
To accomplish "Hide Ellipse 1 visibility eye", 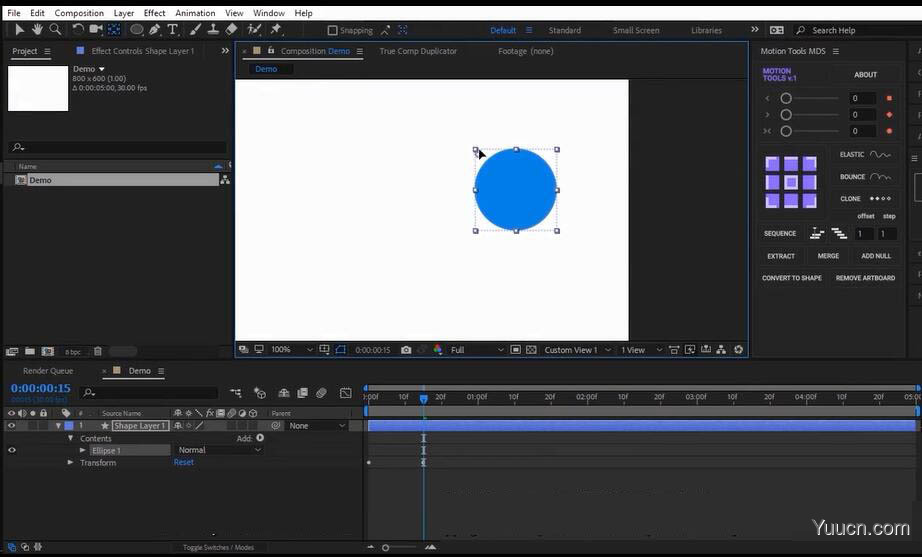I will click(x=11, y=450).
